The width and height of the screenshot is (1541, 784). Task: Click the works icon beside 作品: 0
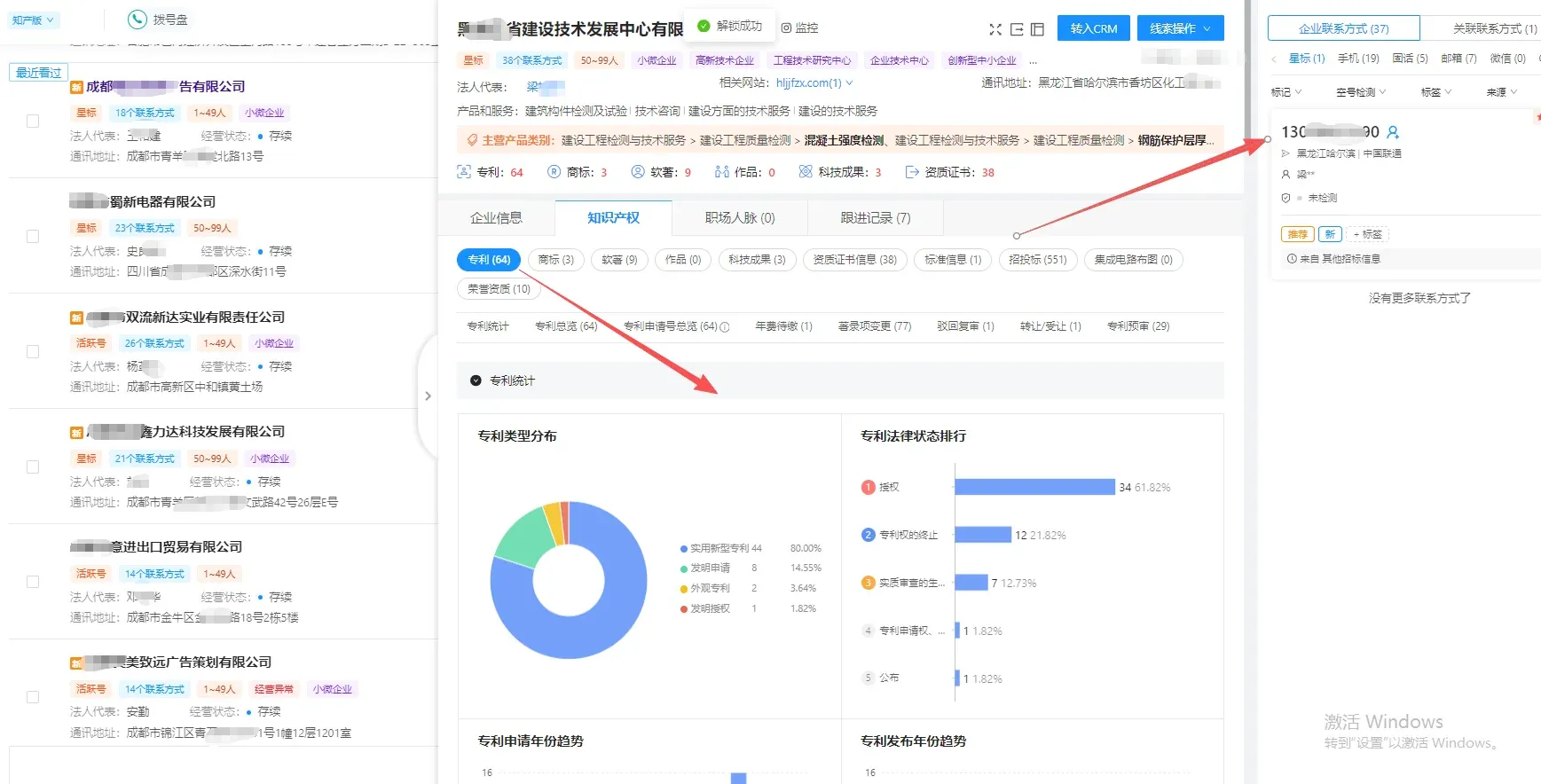click(721, 172)
